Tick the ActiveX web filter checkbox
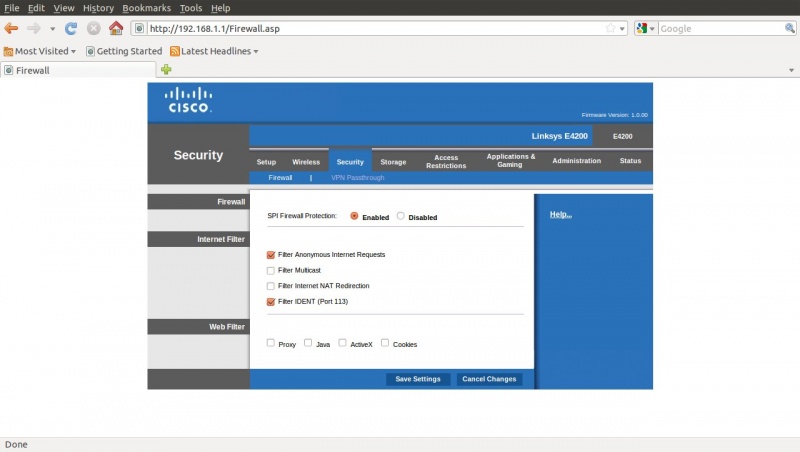 pos(343,343)
